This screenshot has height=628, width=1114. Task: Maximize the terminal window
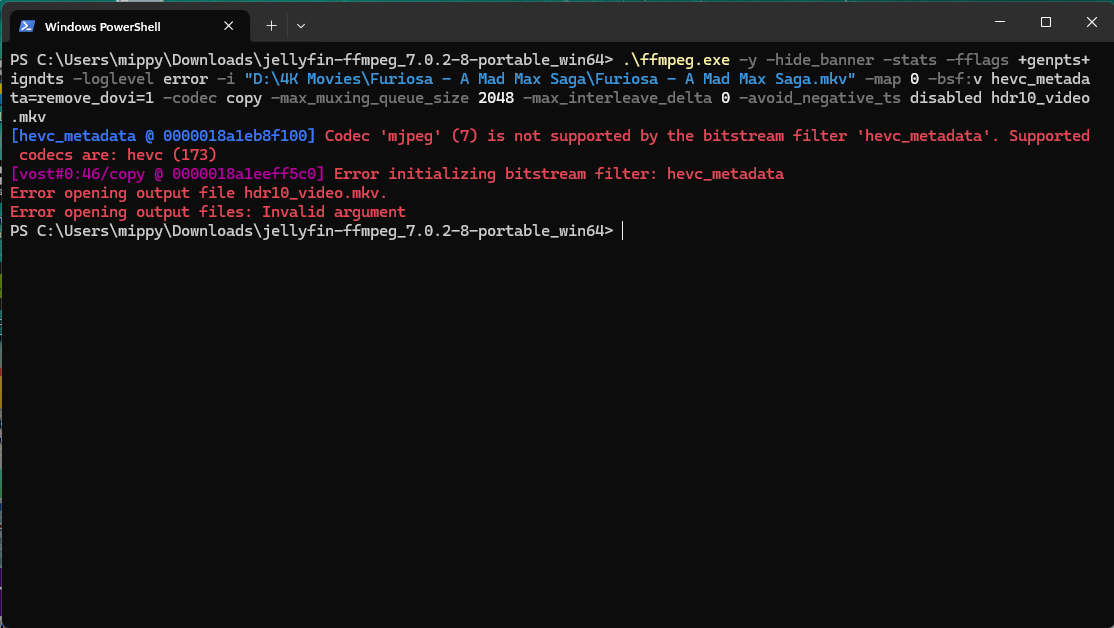click(1045, 22)
